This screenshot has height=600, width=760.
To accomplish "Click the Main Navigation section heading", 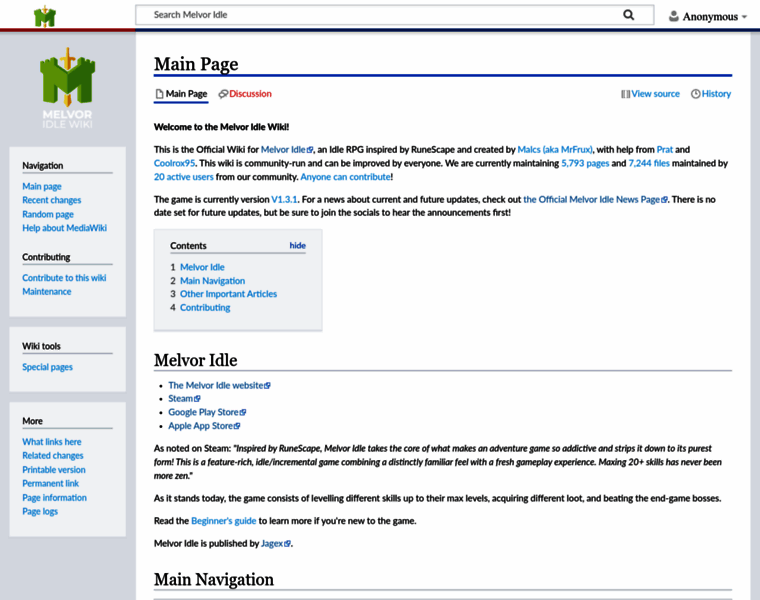I will 214,580.
